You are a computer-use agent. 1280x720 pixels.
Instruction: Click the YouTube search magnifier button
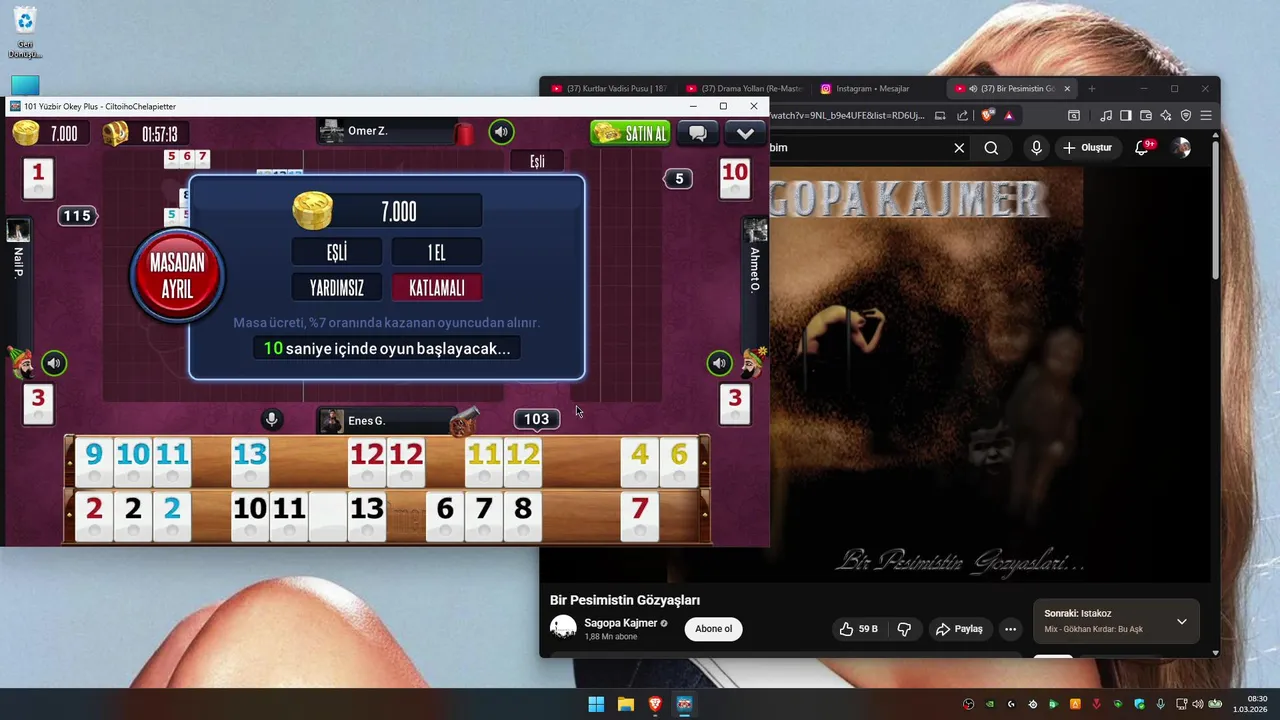click(991, 148)
